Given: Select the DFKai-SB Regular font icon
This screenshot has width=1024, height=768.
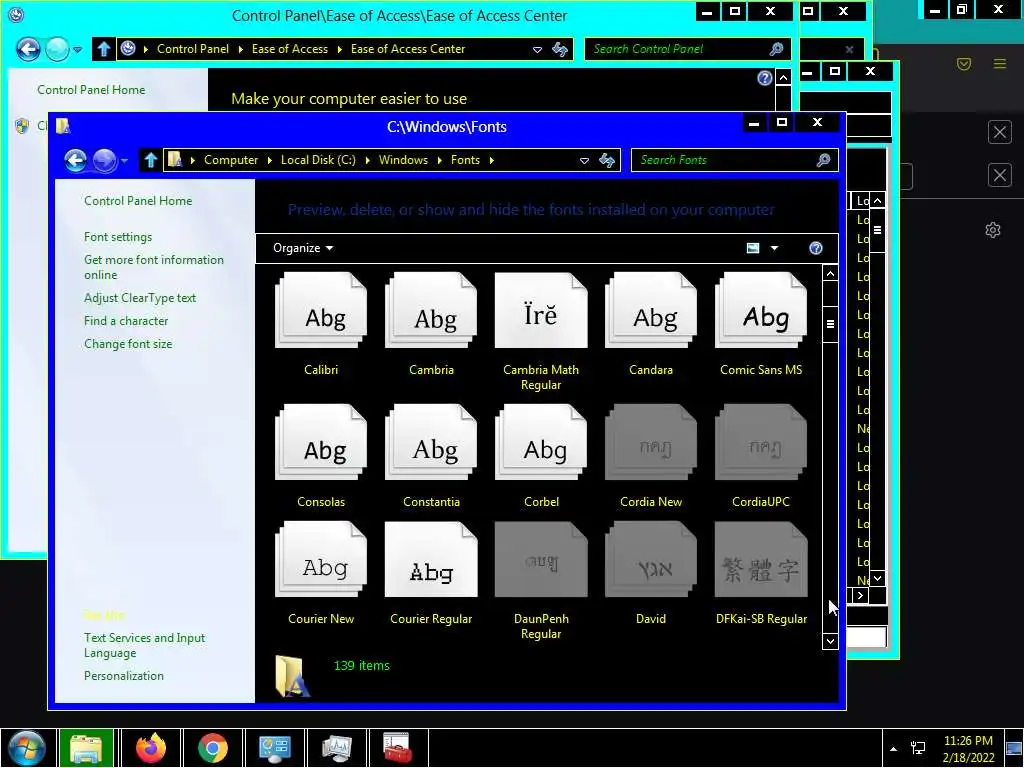Looking at the screenshot, I should pyautogui.click(x=761, y=560).
